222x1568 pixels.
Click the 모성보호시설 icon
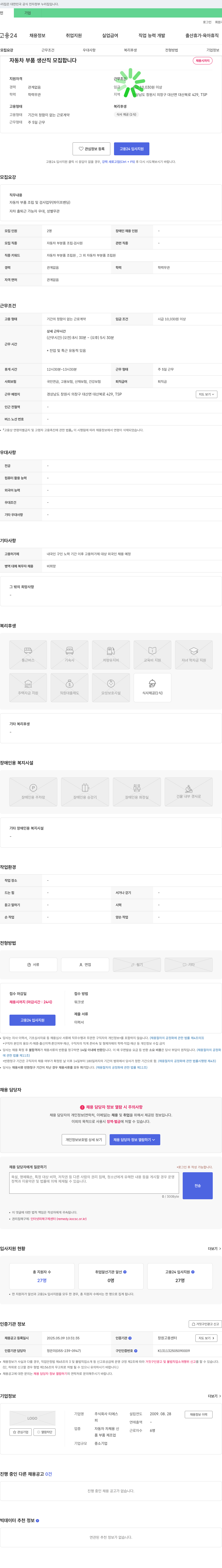click(111, 688)
